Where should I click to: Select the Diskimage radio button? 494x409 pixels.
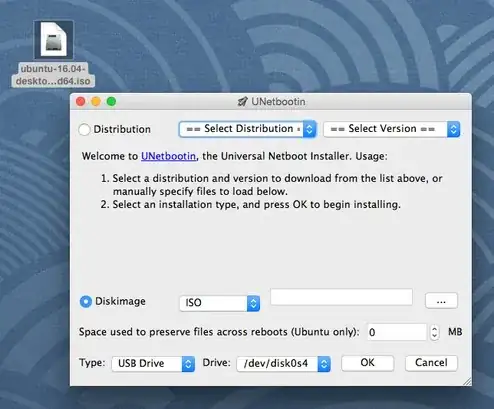(x=86, y=301)
